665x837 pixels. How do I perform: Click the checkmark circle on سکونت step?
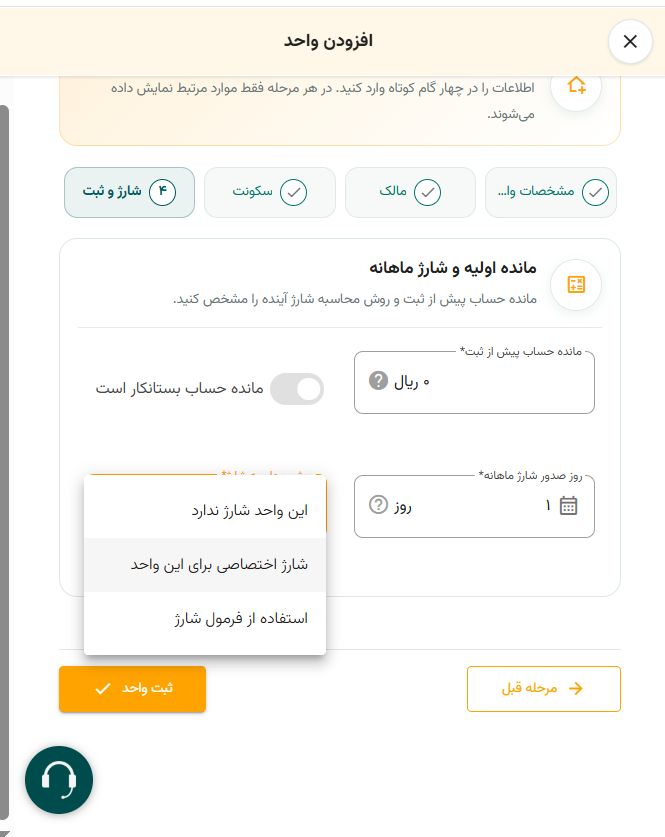(x=294, y=192)
